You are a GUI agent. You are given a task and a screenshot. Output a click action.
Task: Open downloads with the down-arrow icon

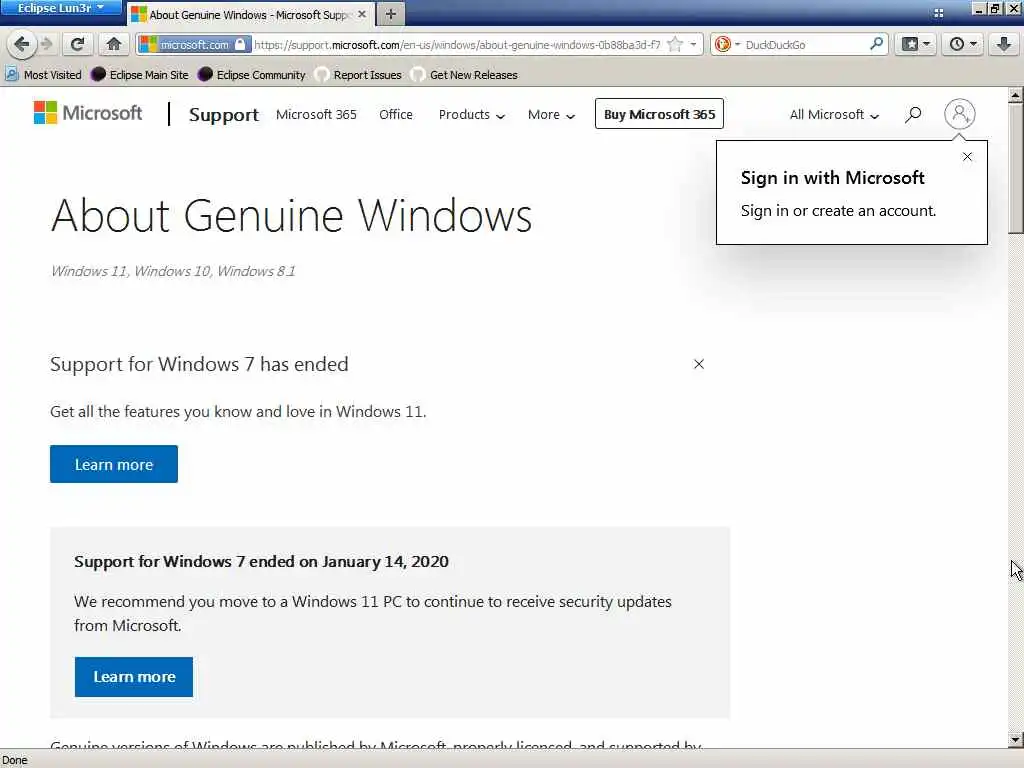[1004, 44]
